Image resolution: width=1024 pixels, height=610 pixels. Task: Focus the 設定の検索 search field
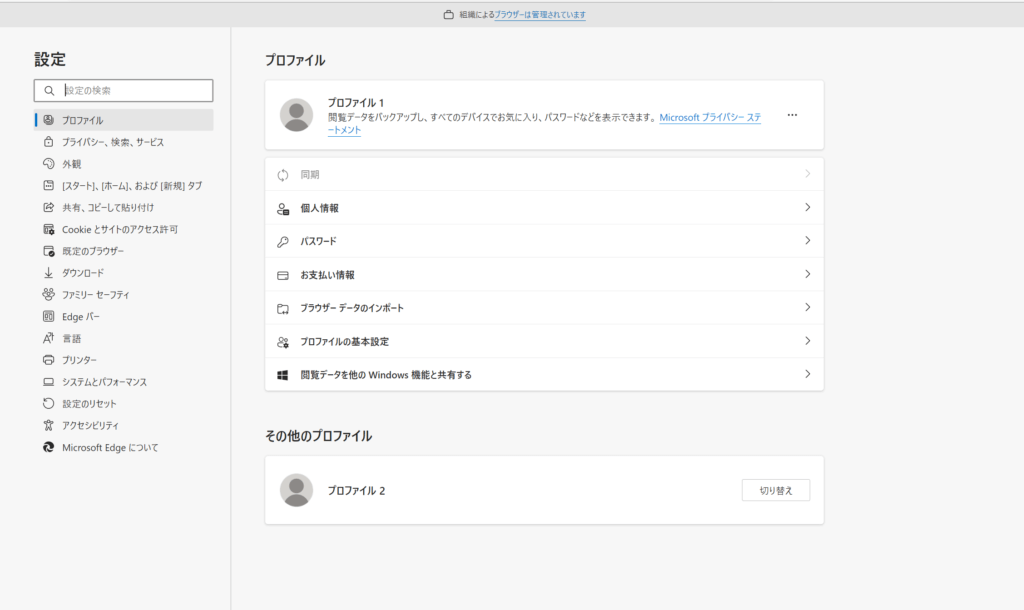(x=135, y=90)
